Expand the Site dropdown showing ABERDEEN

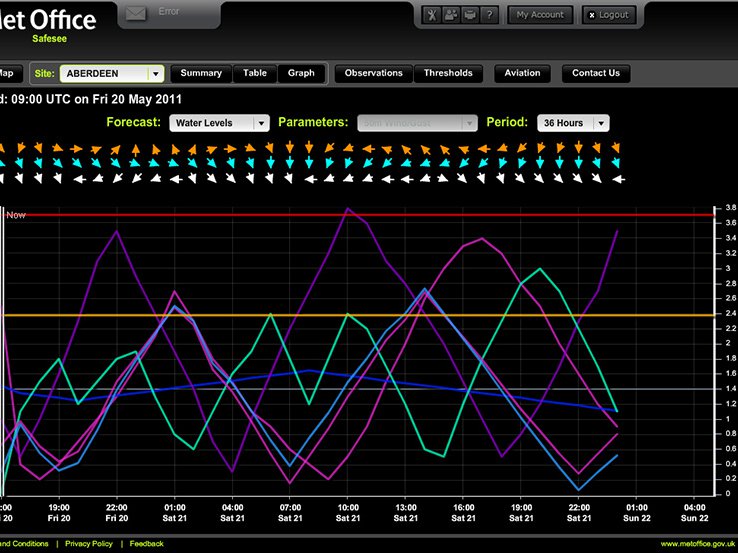[112, 73]
